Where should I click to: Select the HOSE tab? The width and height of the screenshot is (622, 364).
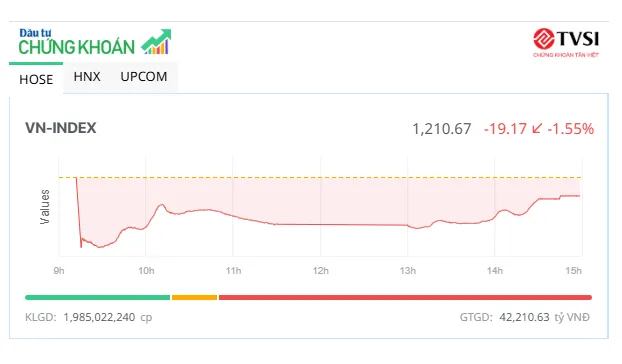(x=36, y=79)
